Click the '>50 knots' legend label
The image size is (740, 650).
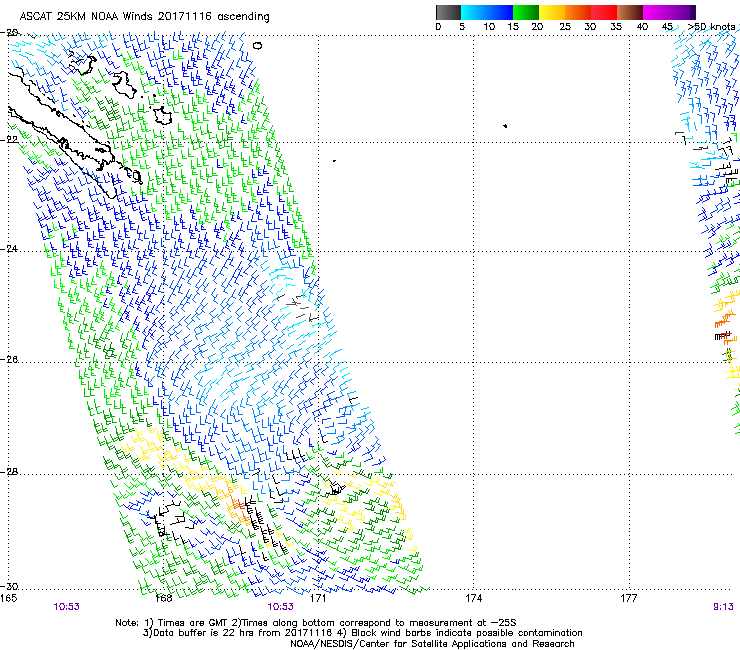click(x=711, y=27)
